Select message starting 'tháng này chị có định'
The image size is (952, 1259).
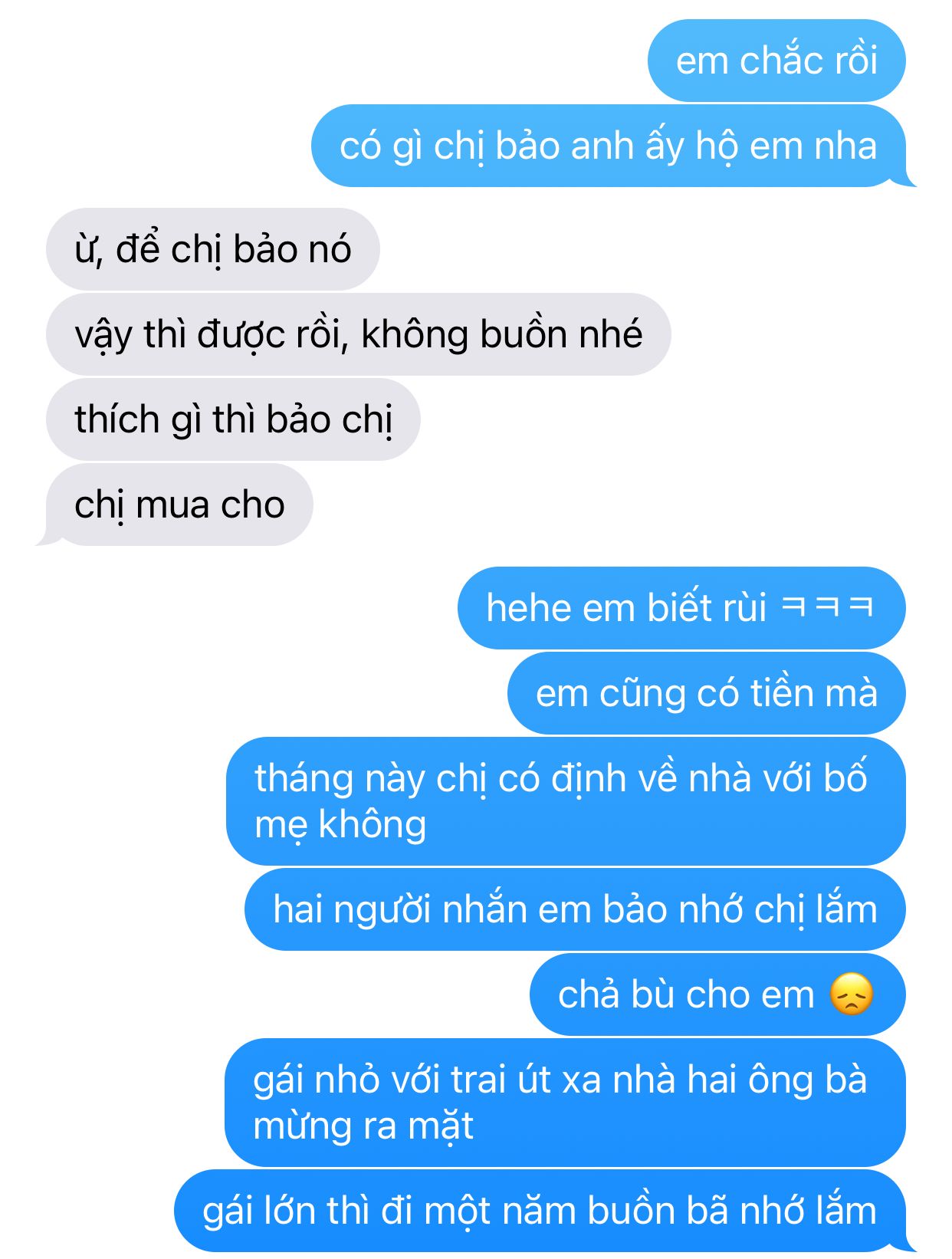click(x=566, y=801)
